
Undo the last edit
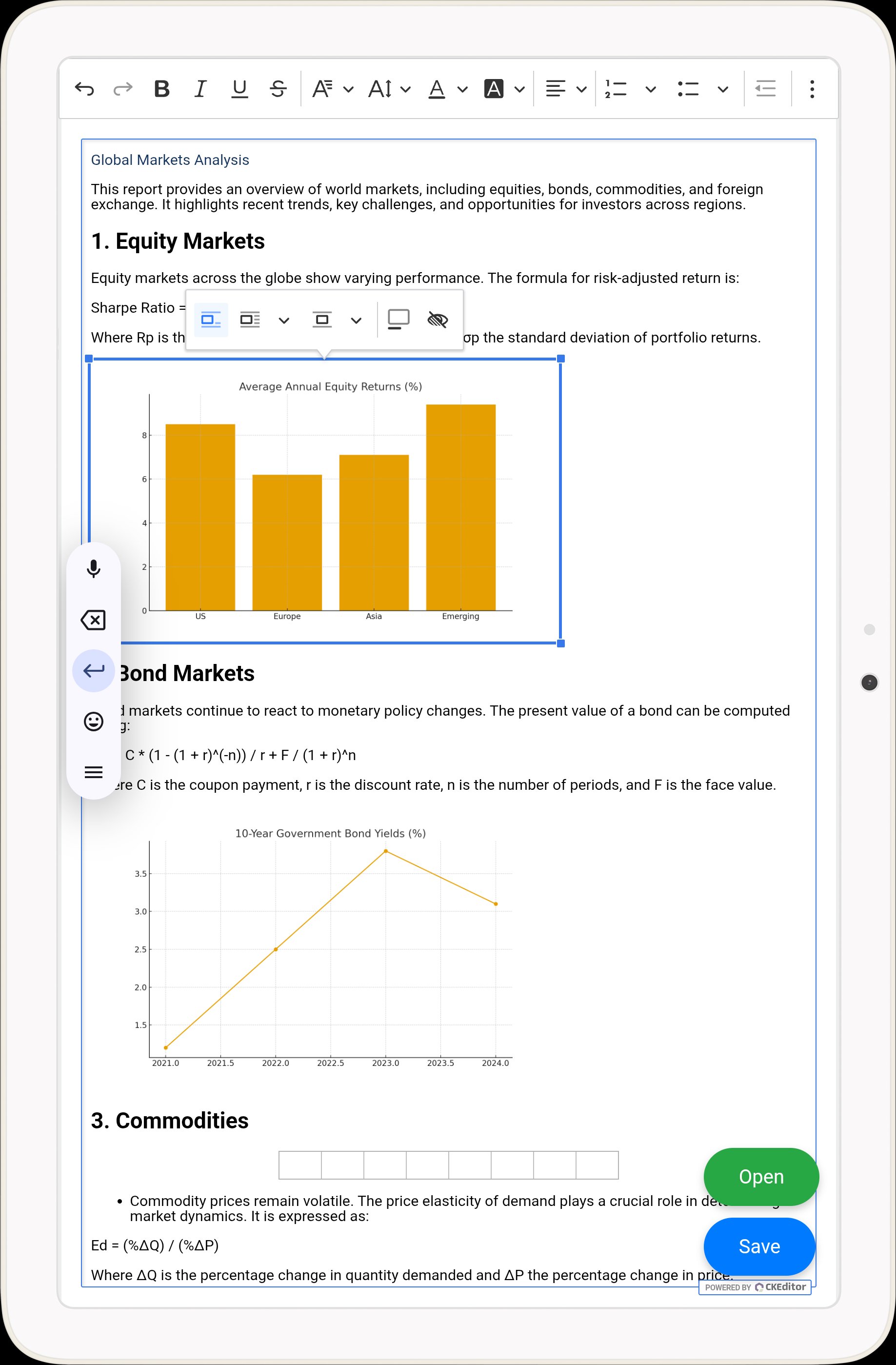click(x=84, y=89)
